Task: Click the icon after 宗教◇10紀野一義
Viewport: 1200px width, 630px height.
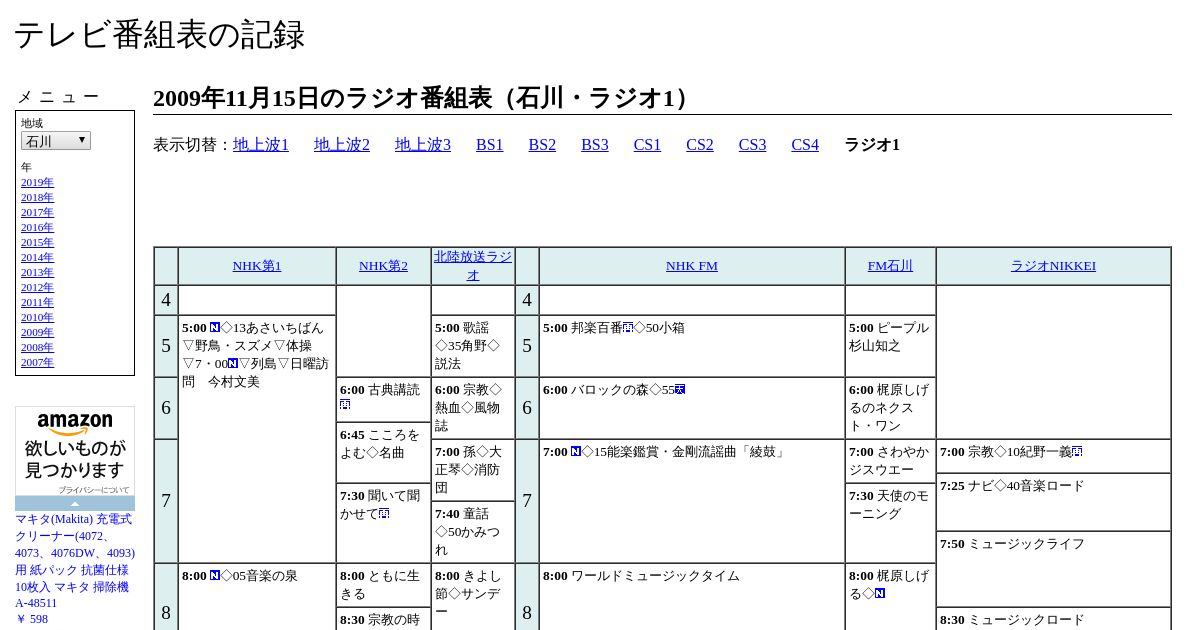Action: [x=1077, y=451]
